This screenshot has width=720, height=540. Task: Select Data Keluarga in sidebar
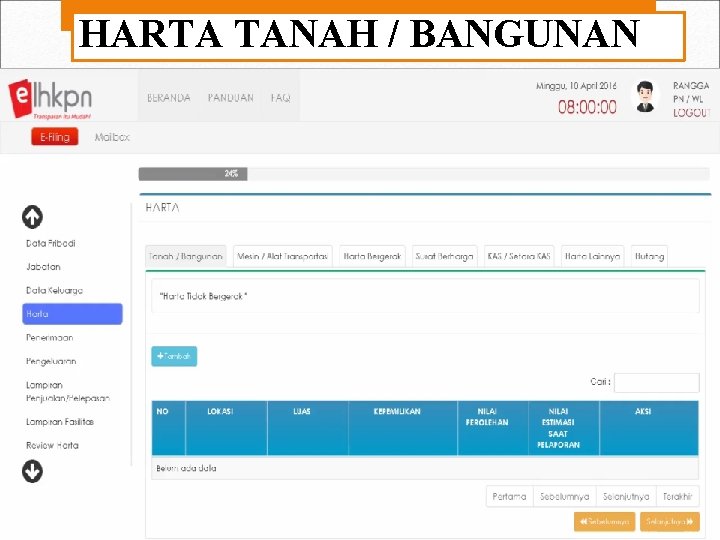(x=54, y=290)
